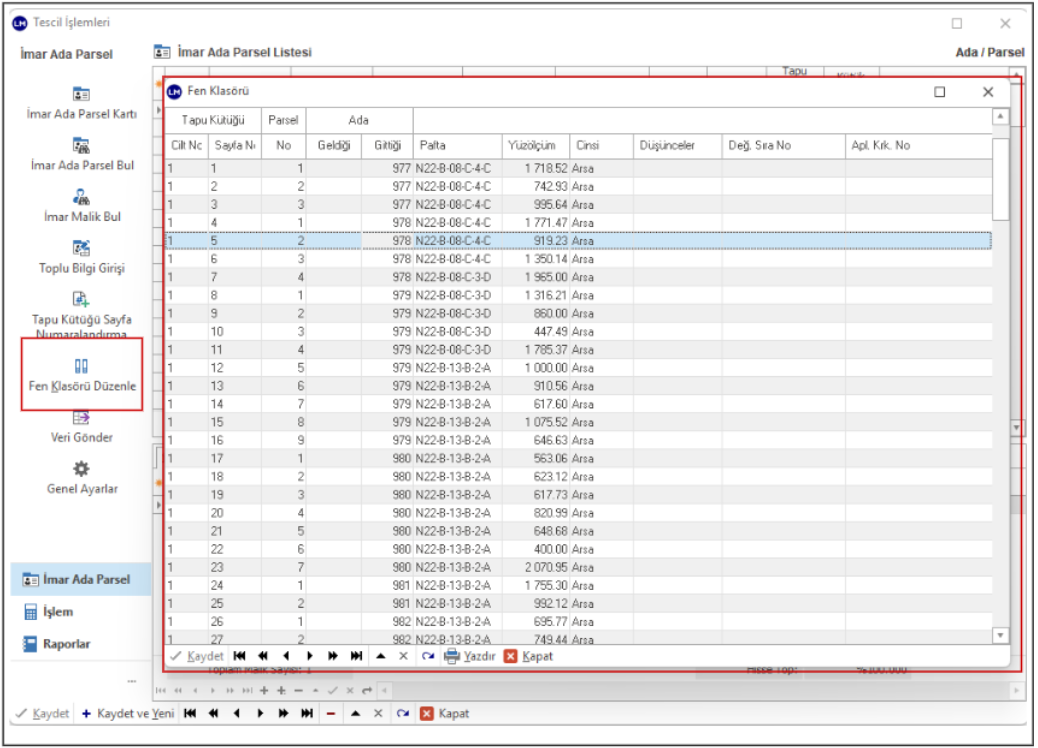The height and width of the screenshot is (748, 1038).
Task: Click Yazdır printer button in Fen Klasörü
Action: [x=470, y=656]
